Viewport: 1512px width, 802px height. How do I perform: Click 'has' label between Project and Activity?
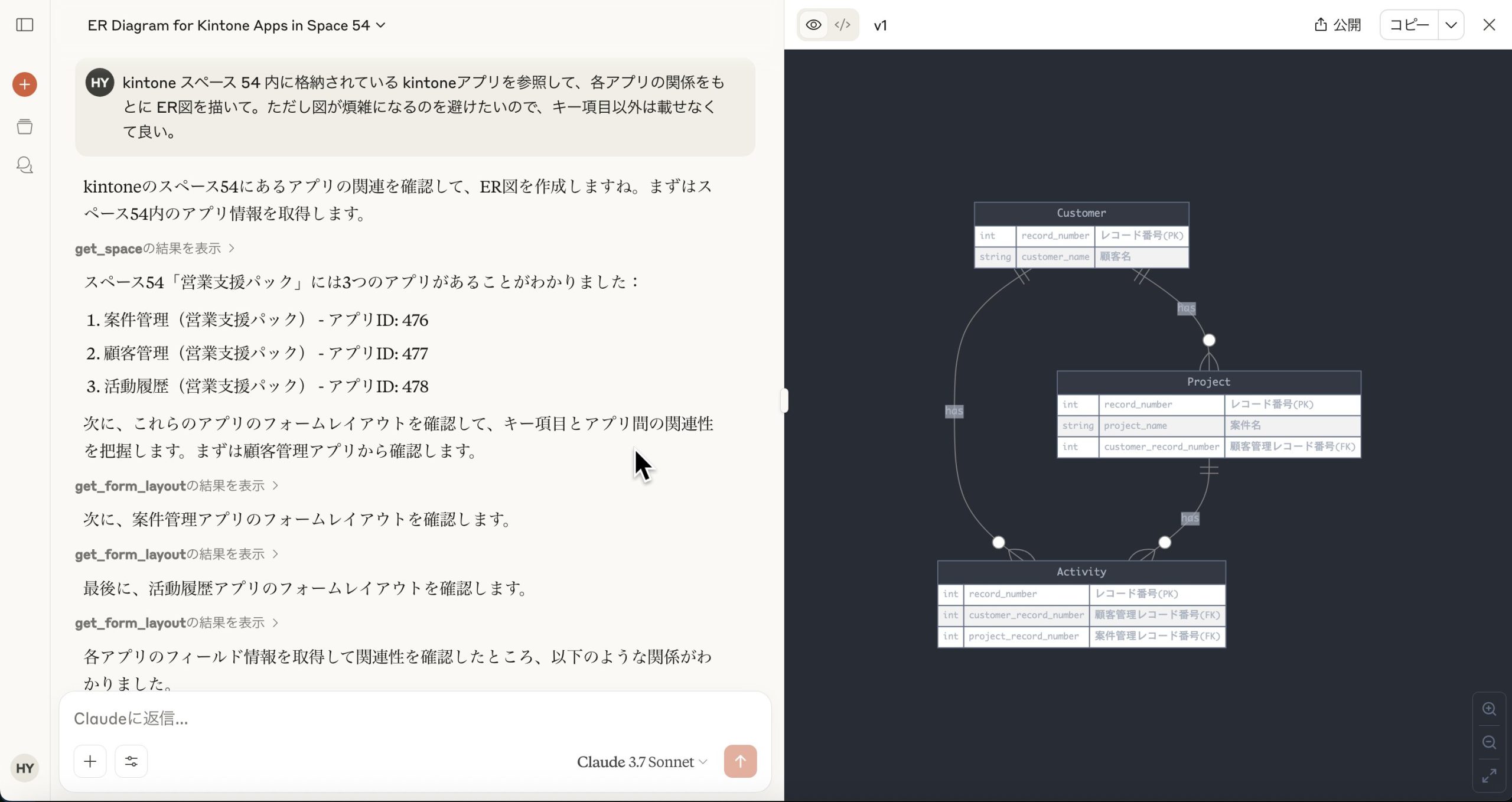pyautogui.click(x=1190, y=519)
